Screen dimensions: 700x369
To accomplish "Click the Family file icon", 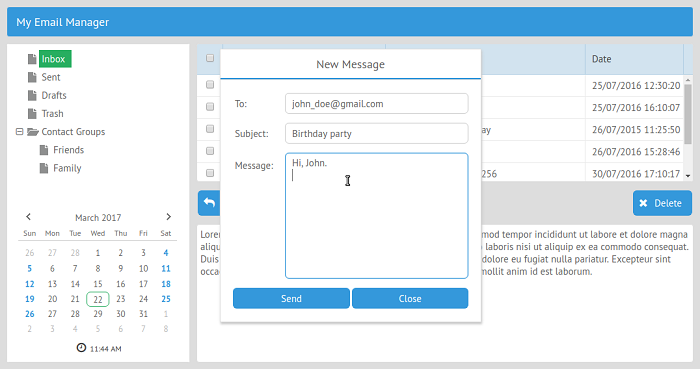I will pyautogui.click(x=44, y=168).
